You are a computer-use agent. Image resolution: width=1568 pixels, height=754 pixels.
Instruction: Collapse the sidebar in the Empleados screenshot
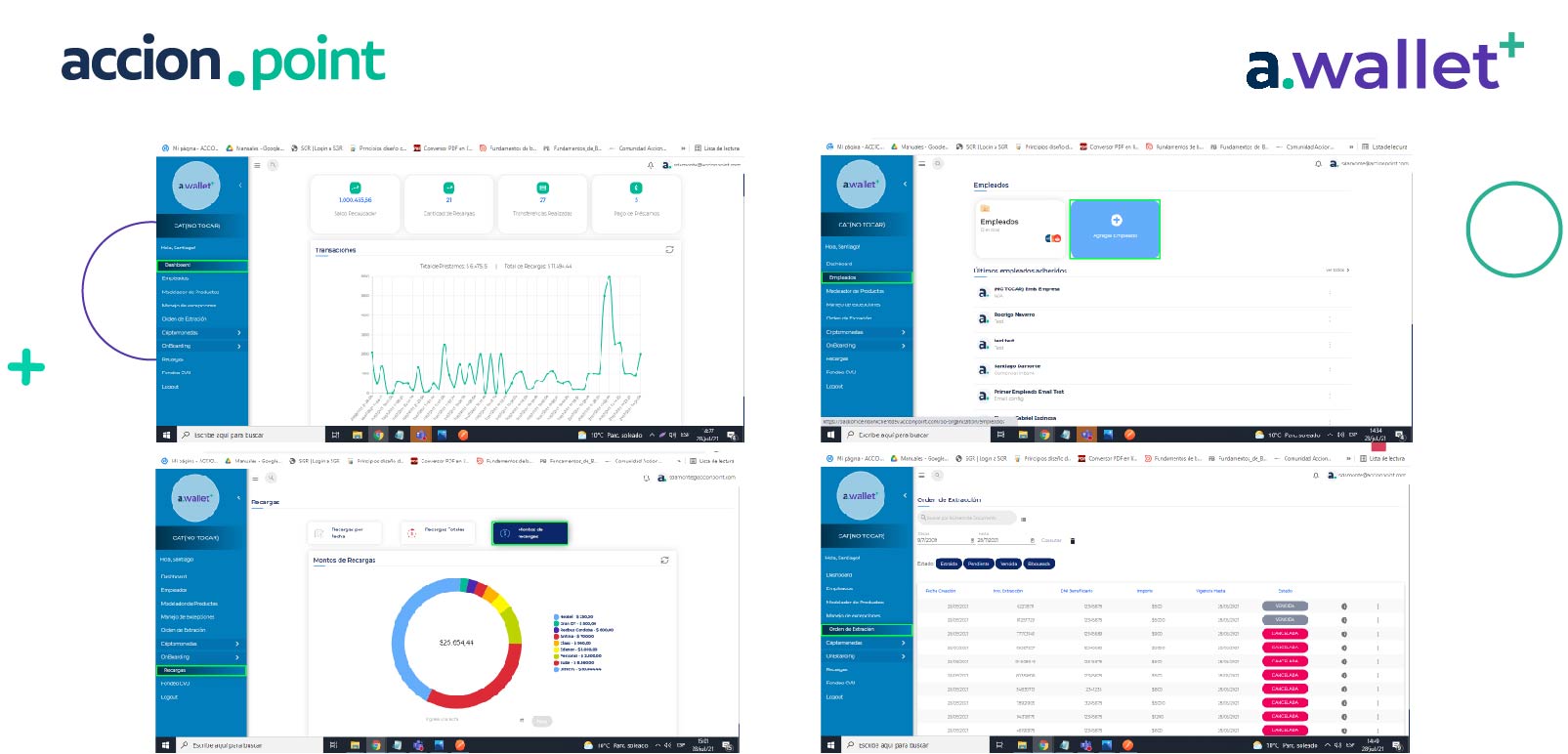click(x=905, y=185)
